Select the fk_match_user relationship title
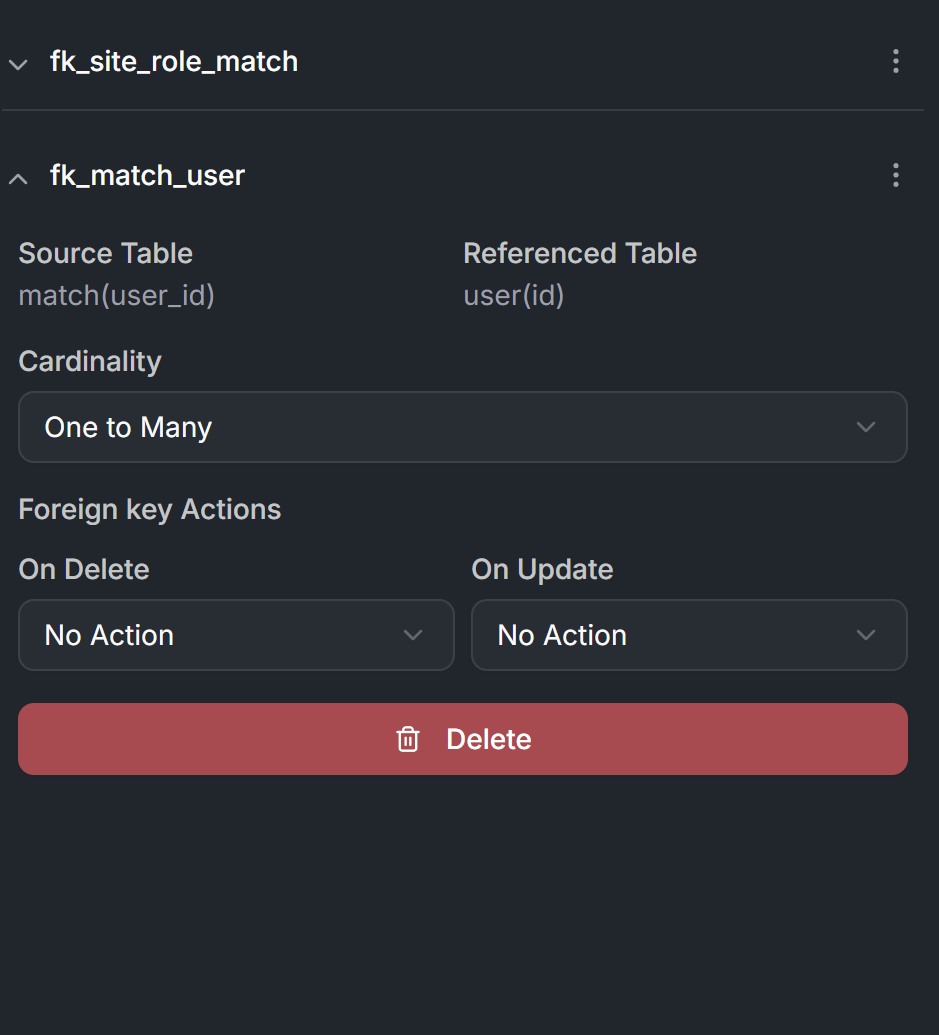The image size is (939, 1035). [148, 175]
